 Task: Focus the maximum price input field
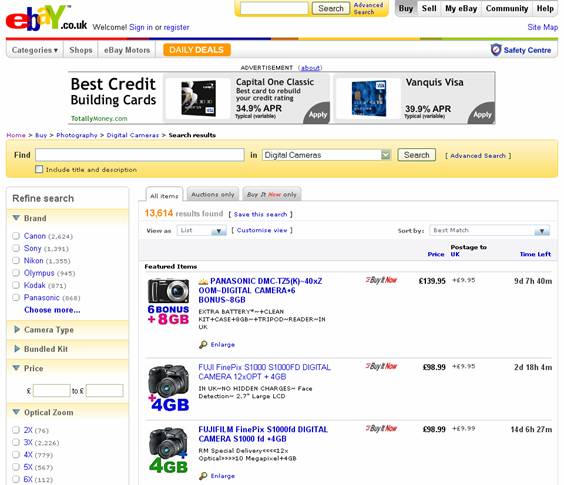click(x=105, y=390)
